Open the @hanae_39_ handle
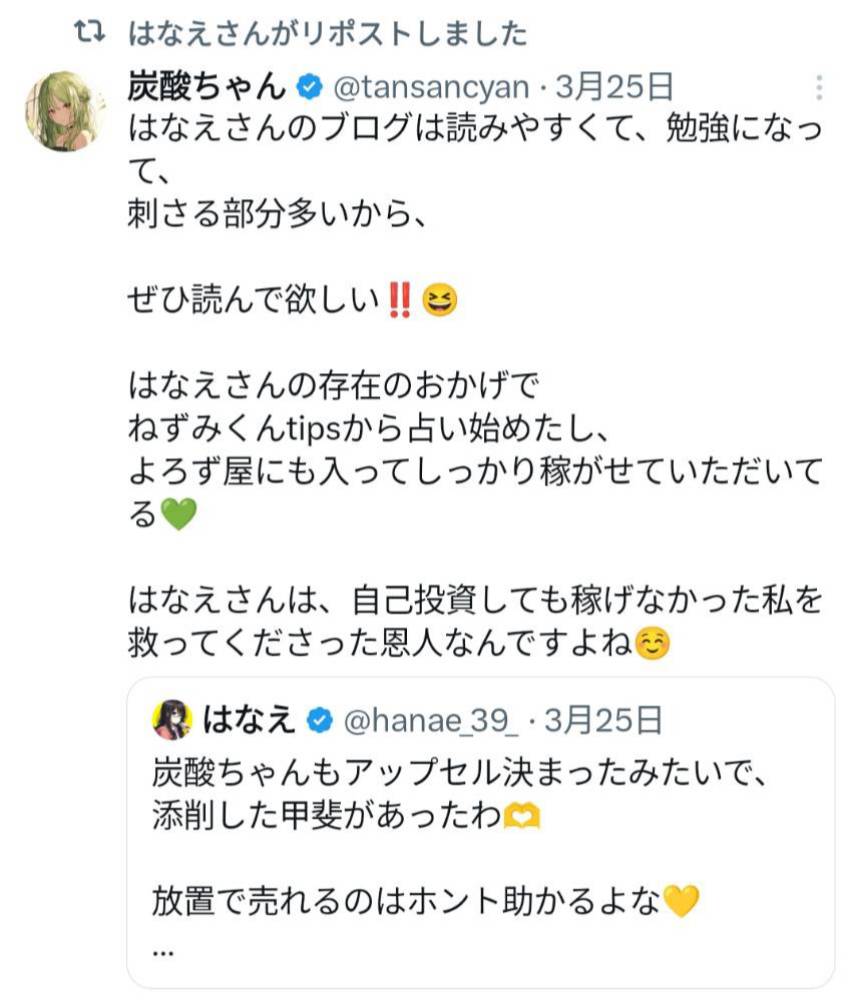 pos(431,719)
